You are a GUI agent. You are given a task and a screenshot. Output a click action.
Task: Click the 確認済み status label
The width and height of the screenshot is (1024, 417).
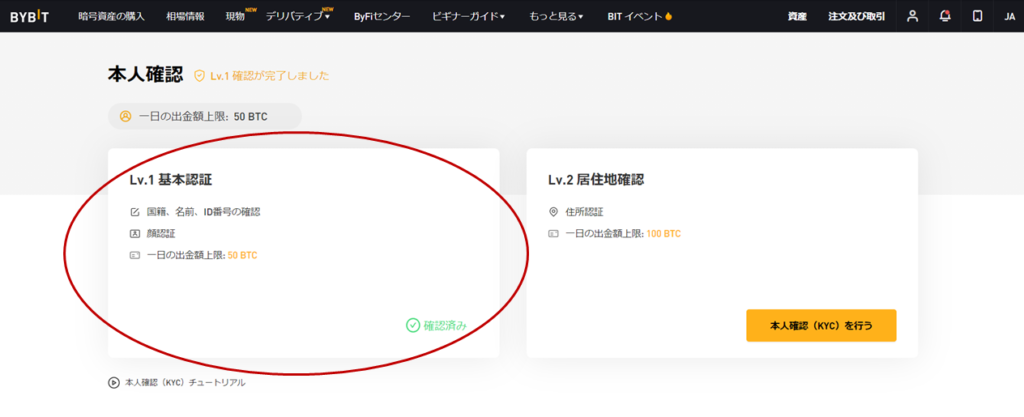coord(446,325)
